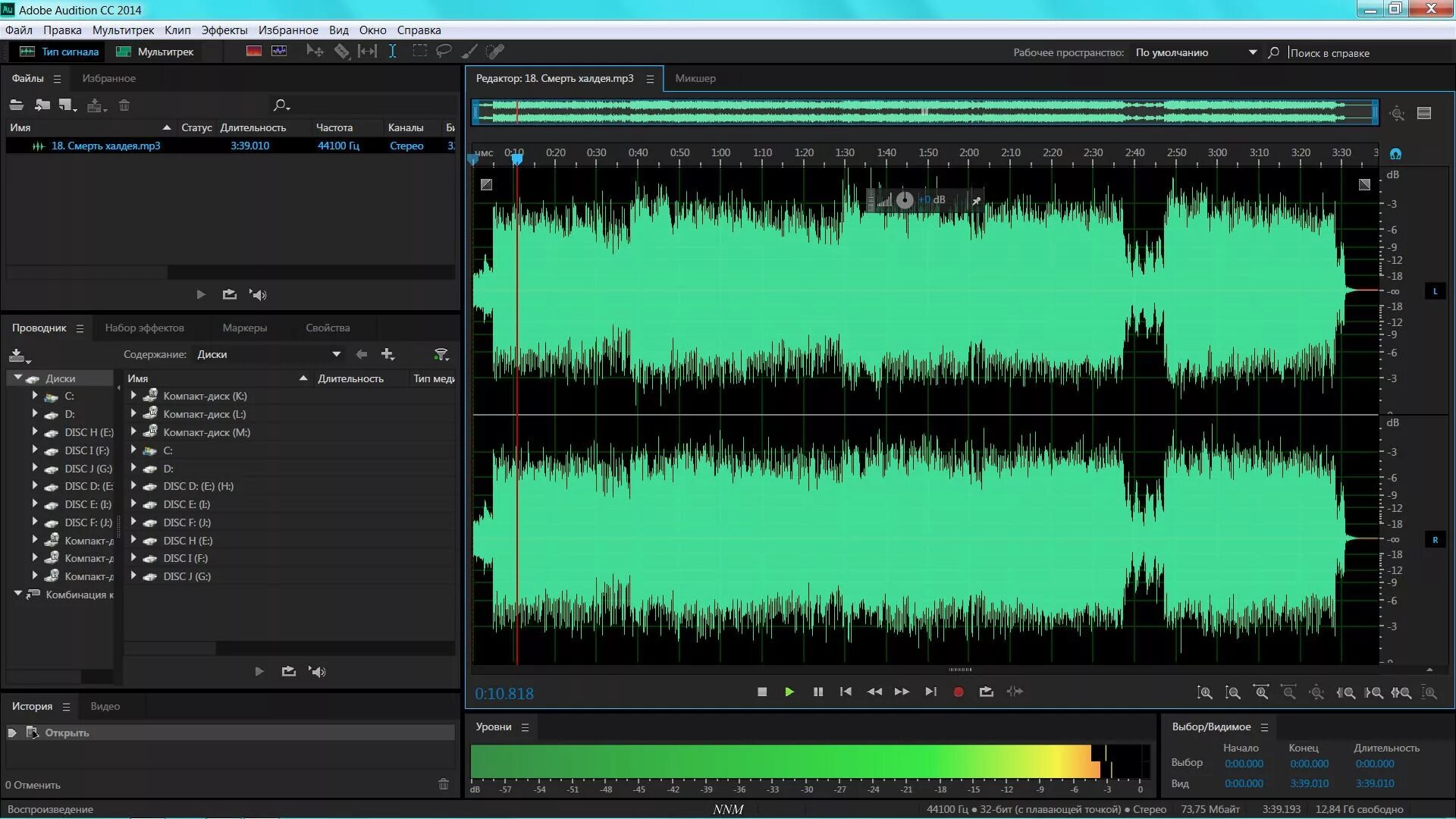Switch to Мультитрек view
Screen dimensions: 1456x819
click(155, 52)
